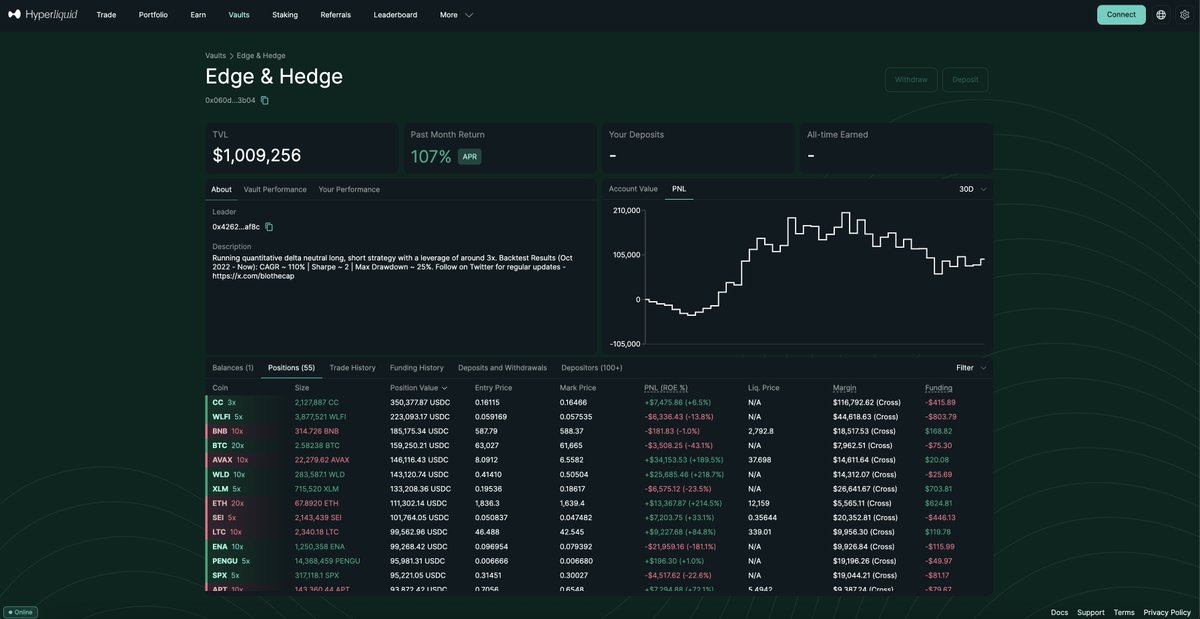Image resolution: width=1200 pixels, height=619 pixels.
Task: Copy leader address 0x4262...af8c
Action: point(269,227)
